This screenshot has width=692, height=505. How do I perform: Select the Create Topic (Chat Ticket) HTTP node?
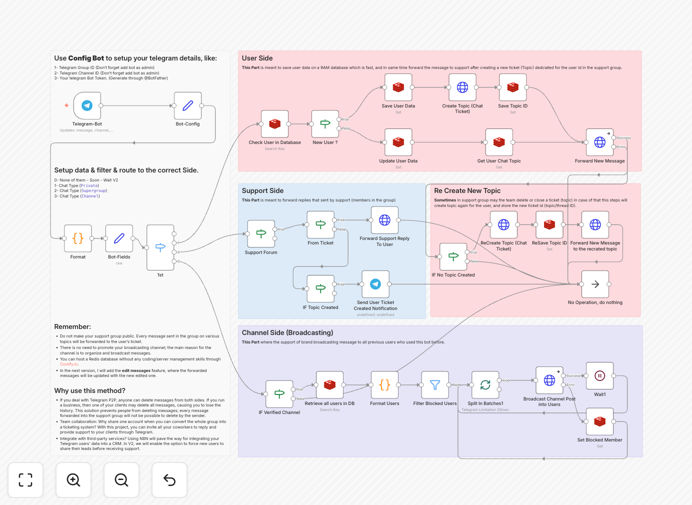coord(462,87)
